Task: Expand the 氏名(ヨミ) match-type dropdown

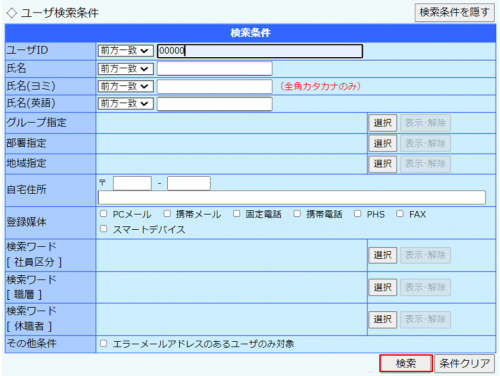Action: (x=125, y=86)
